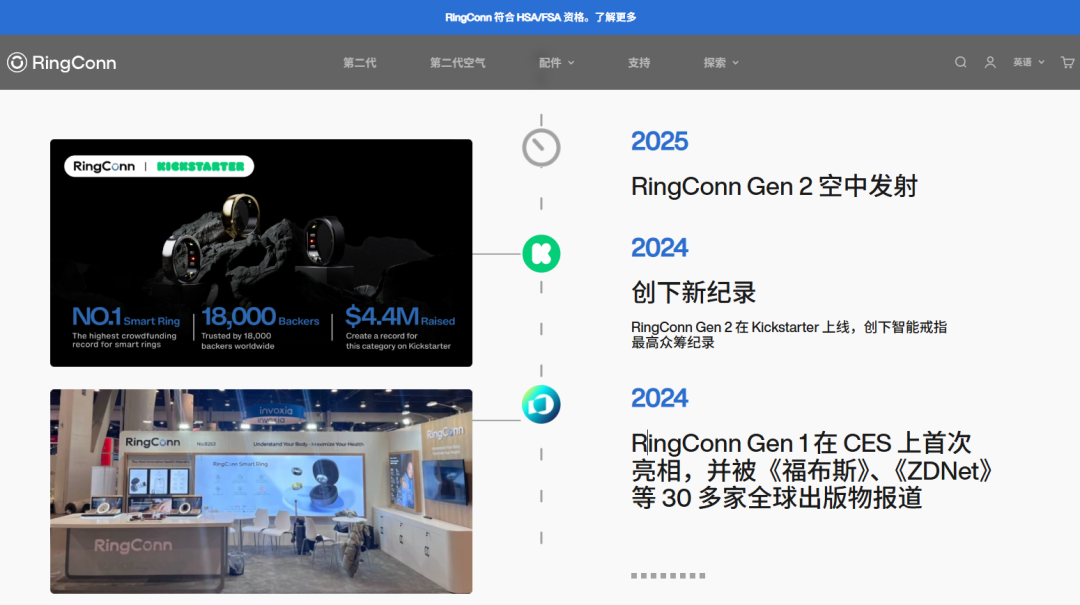
Task: Click the RingConn Gen 2 空中发射 heading
Action: [x=775, y=186]
